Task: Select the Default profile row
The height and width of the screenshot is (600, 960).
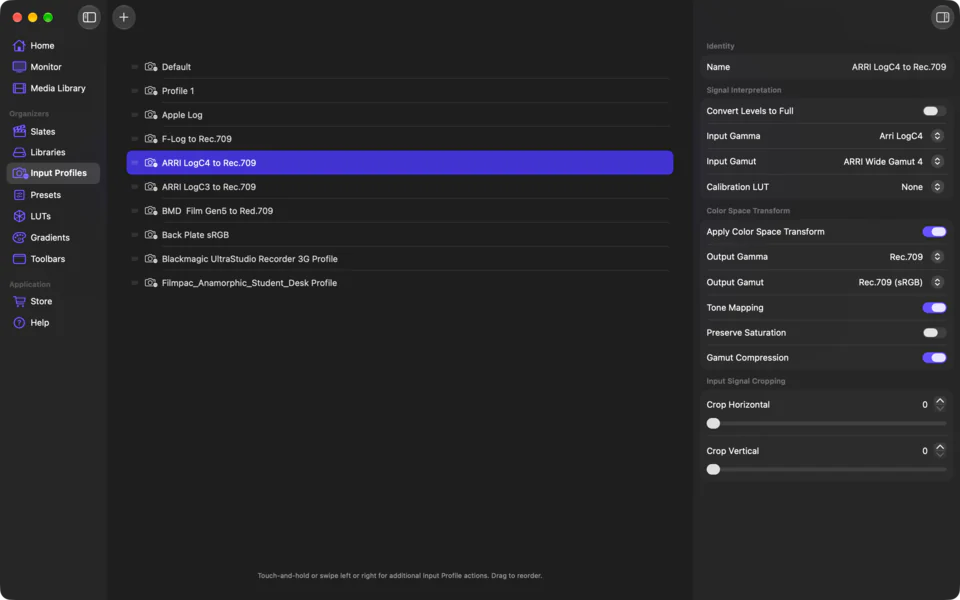Action: click(x=400, y=67)
